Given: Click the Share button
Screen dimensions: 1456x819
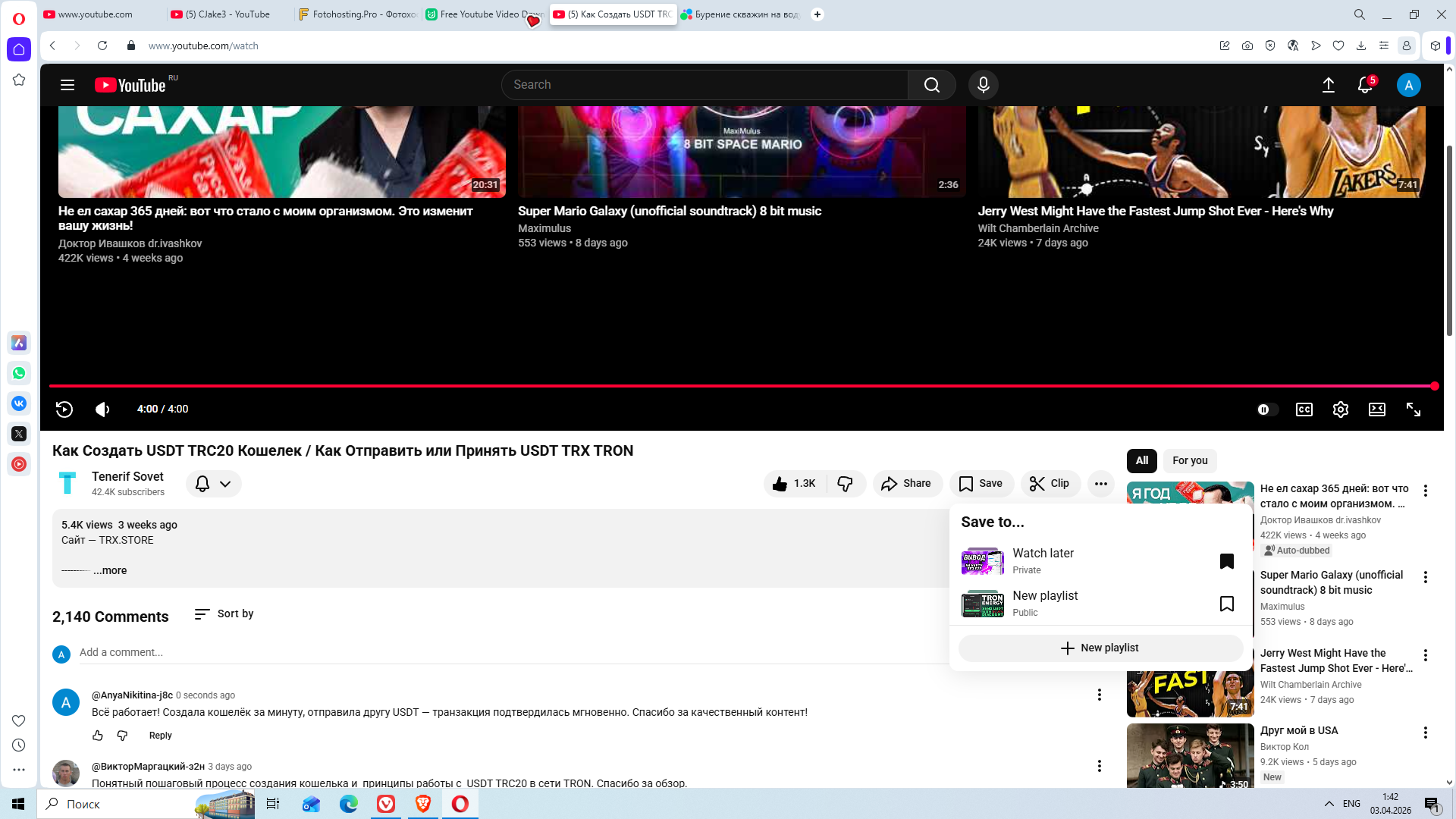Looking at the screenshot, I should [906, 484].
